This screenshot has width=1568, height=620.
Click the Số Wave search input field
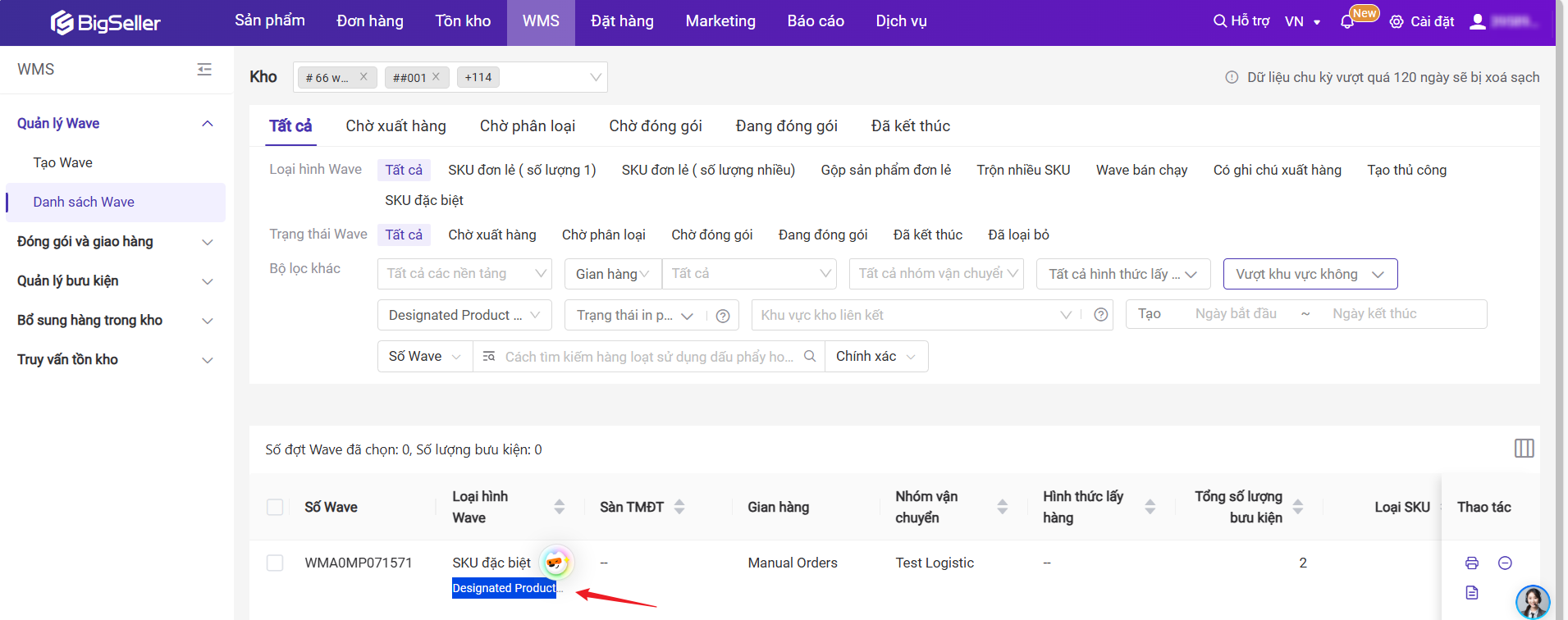pyautogui.click(x=648, y=357)
